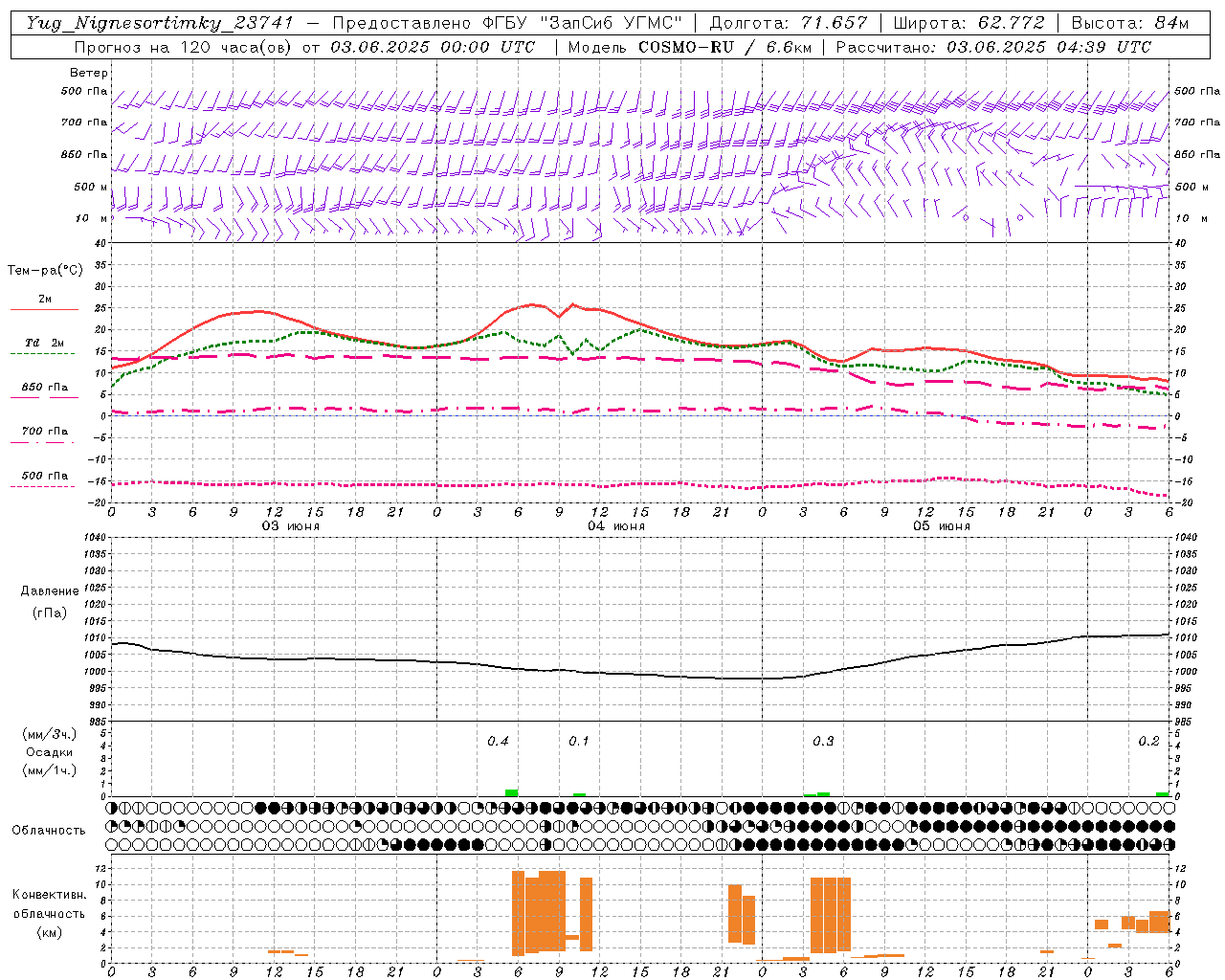This screenshot has height=980, width=1225.
Task: Click the (км) convective cloud unit label
Action: coord(49,932)
